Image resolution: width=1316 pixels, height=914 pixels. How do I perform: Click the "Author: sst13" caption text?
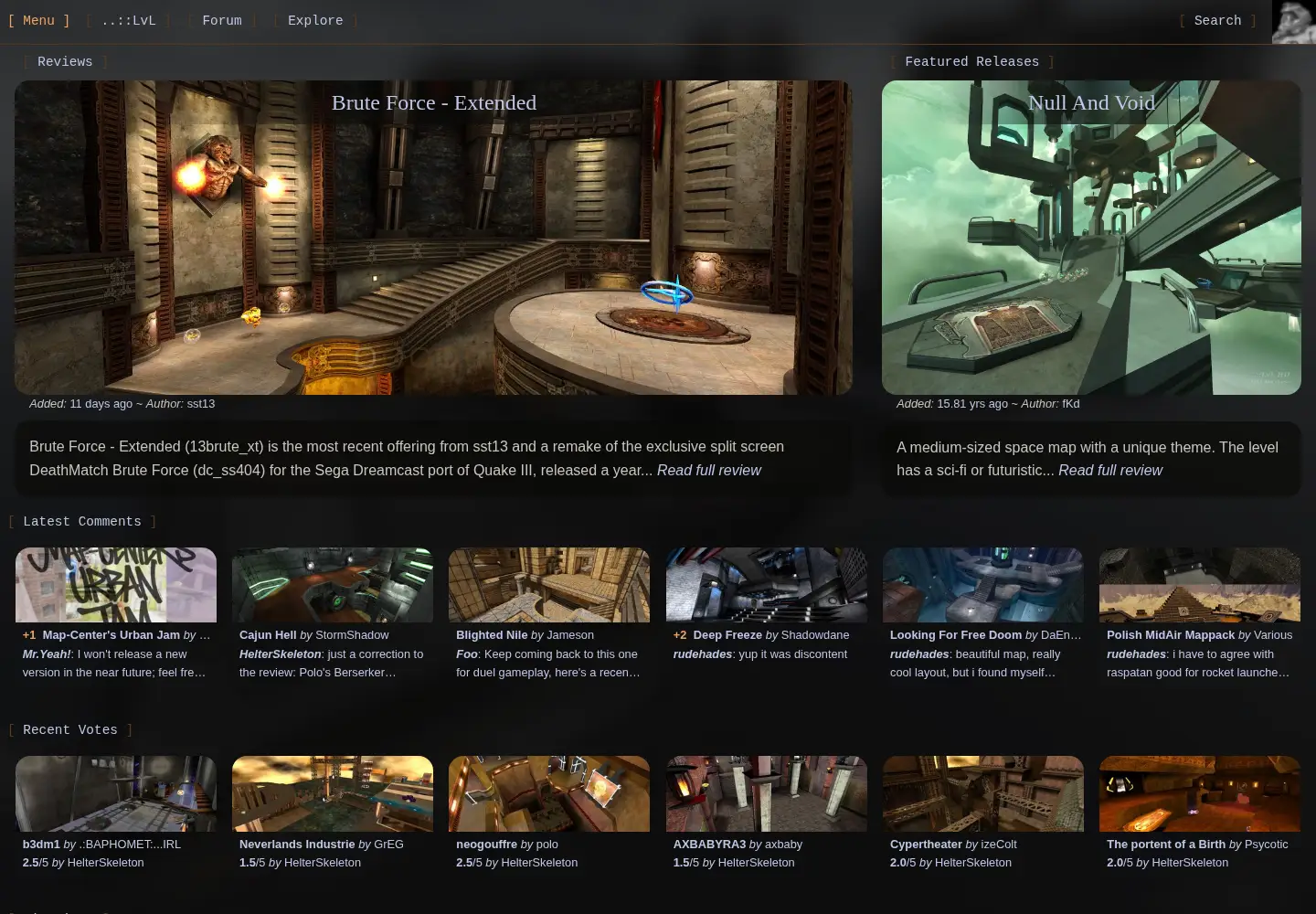coord(180,404)
